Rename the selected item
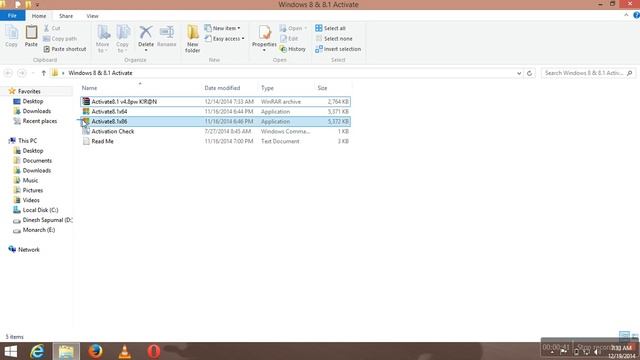The image size is (640, 360). [x=167, y=36]
